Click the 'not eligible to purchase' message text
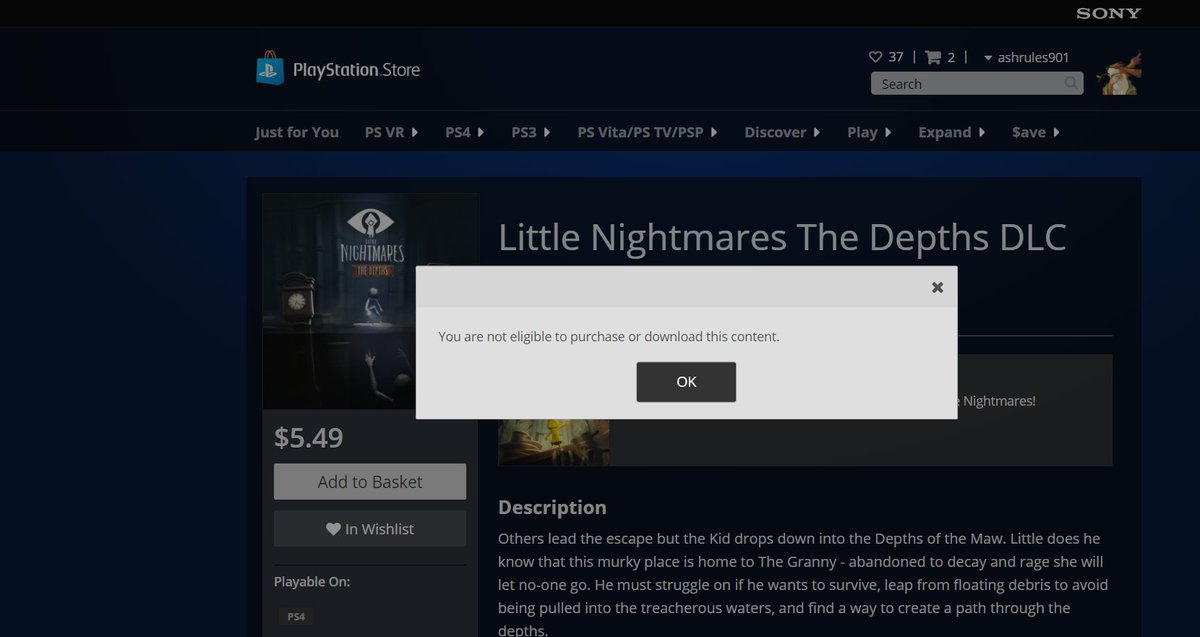Image resolution: width=1200 pixels, height=637 pixels. (x=608, y=336)
